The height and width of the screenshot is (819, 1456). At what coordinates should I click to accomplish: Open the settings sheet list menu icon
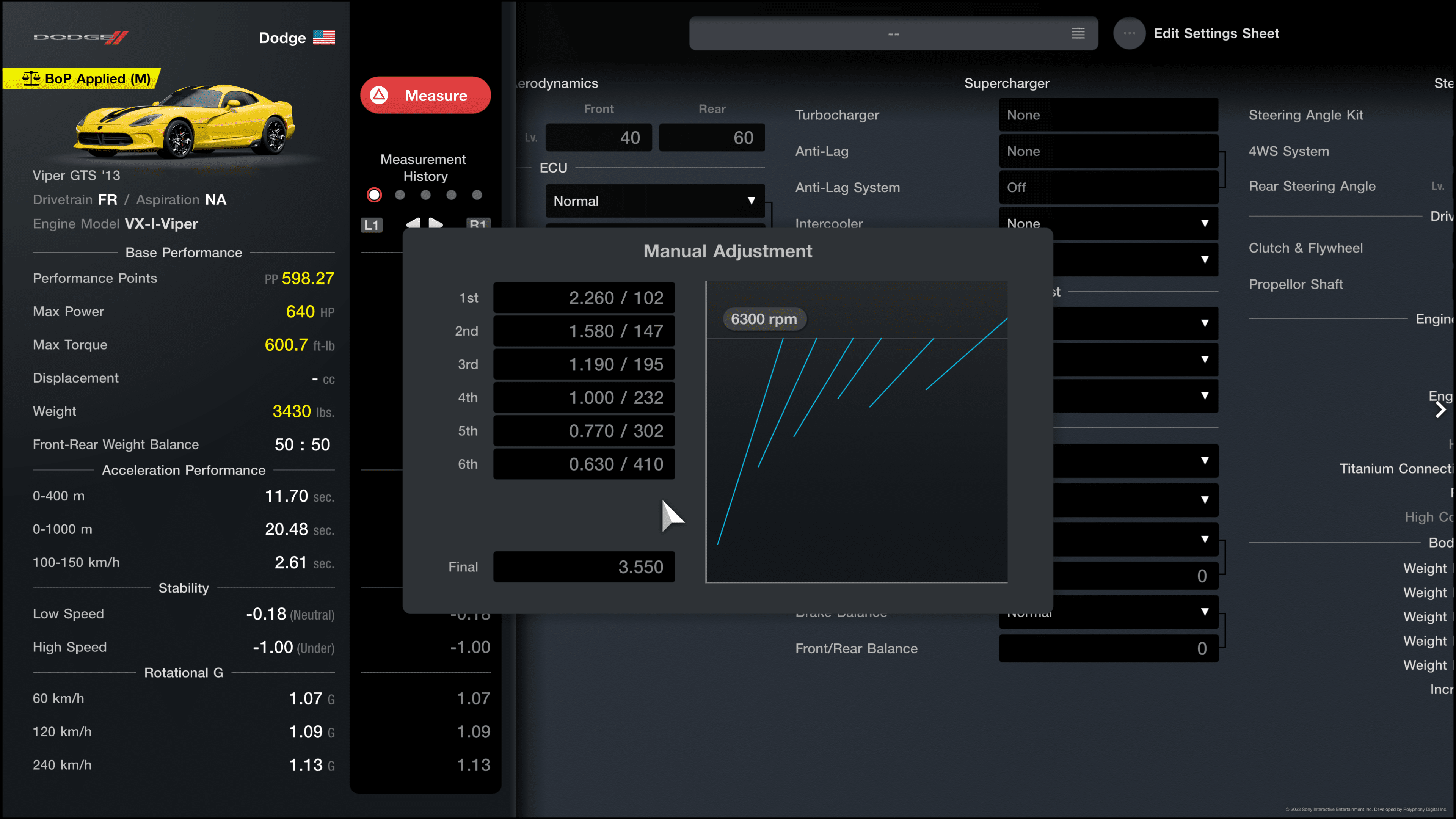(1078, 33)
